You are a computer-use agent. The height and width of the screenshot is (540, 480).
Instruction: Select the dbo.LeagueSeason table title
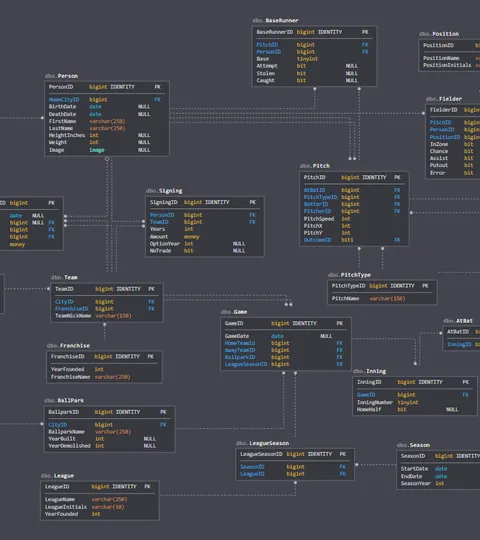(262, 443)
